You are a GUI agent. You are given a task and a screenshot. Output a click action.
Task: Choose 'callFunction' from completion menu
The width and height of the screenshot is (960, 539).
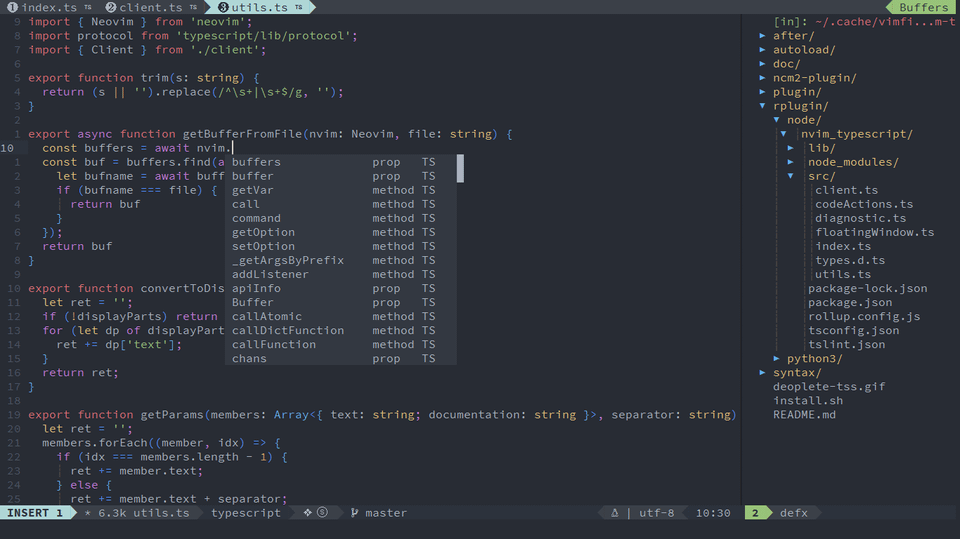(340, 345)
